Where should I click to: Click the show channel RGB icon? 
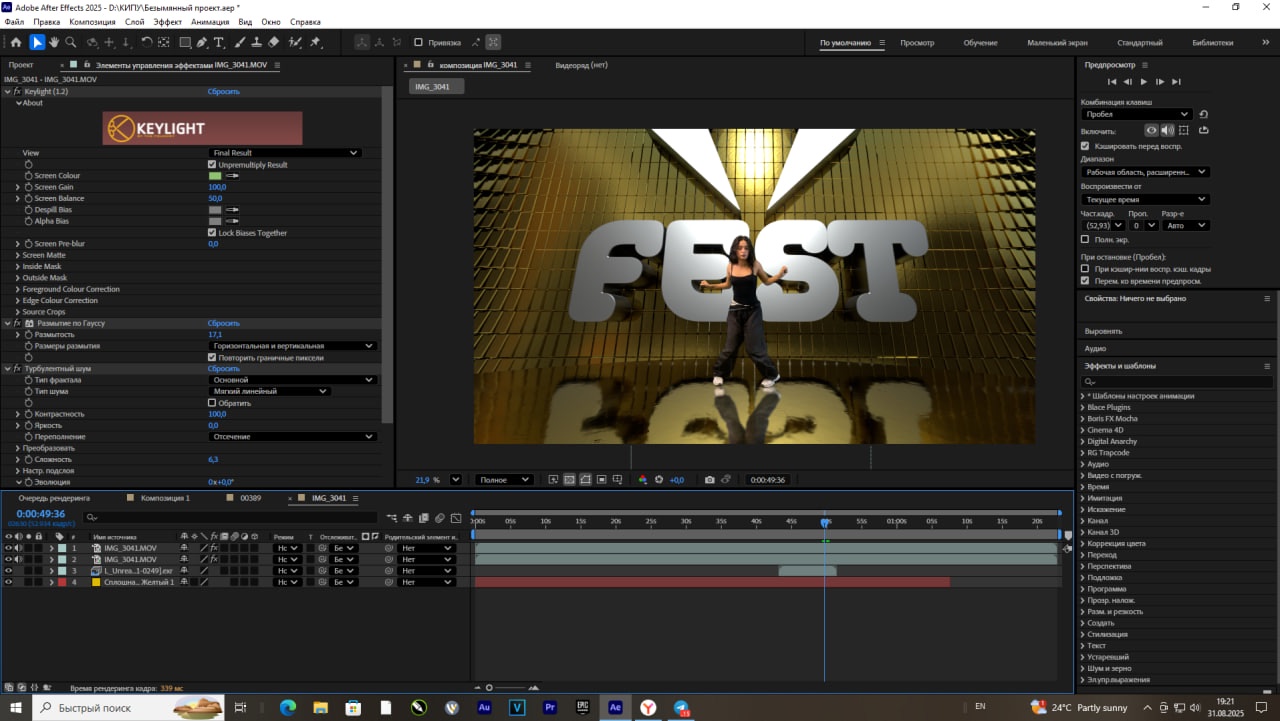[x=643, y=480]
